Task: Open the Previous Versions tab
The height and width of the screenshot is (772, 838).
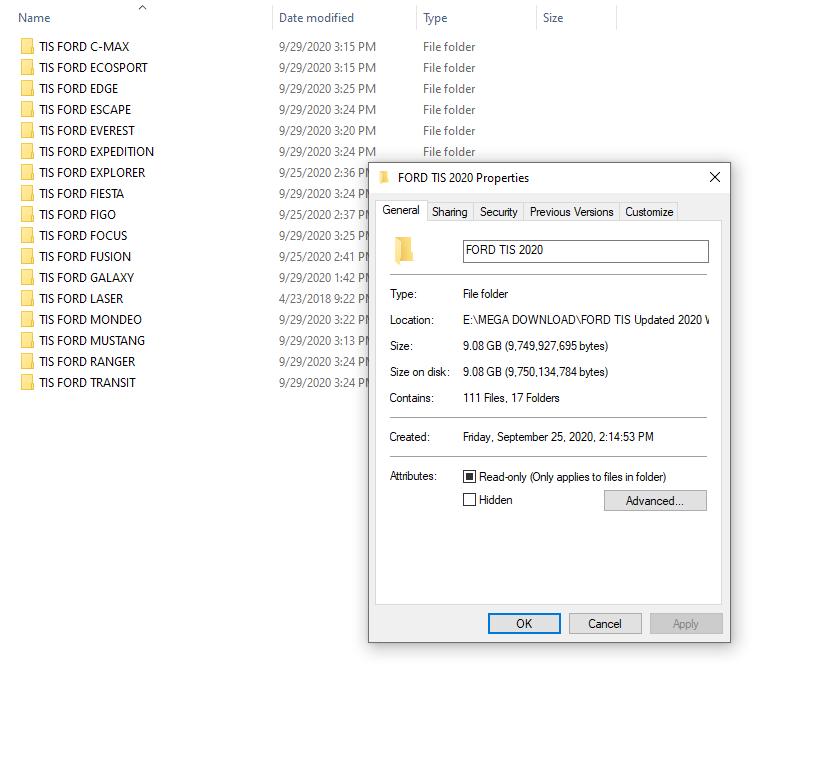Action: coord(571,212)
